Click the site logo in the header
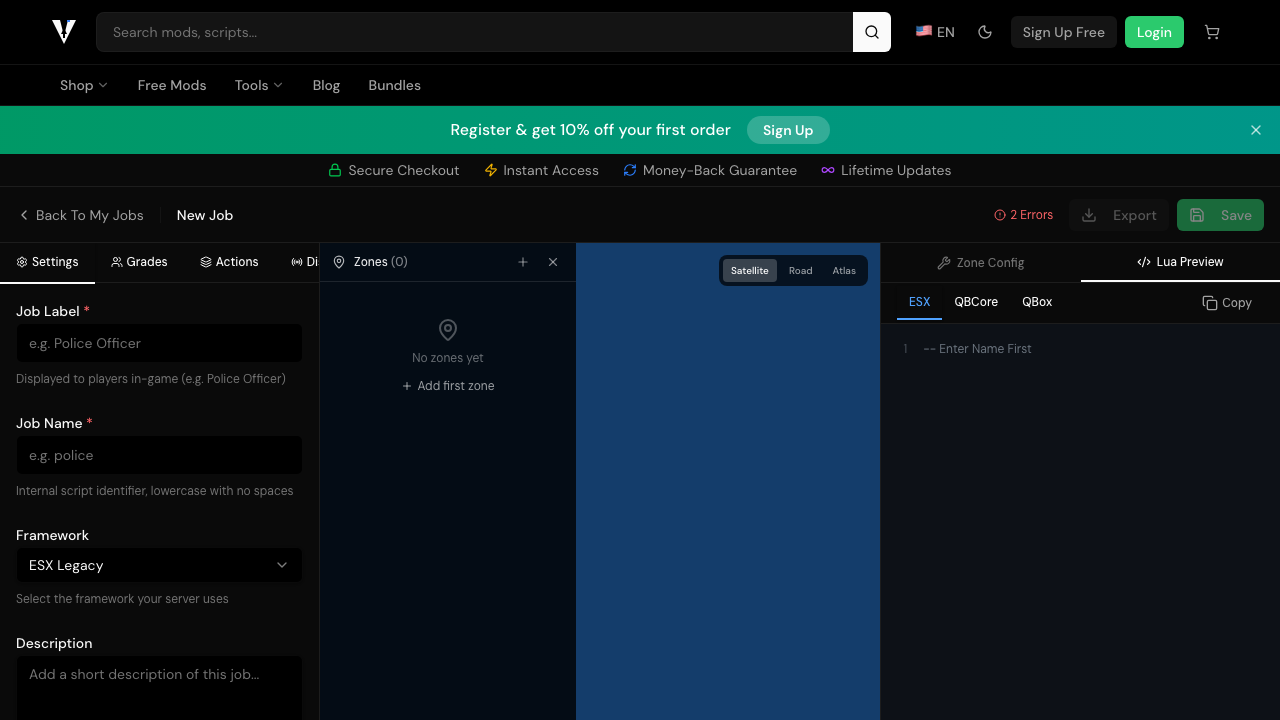 point(64,32)
